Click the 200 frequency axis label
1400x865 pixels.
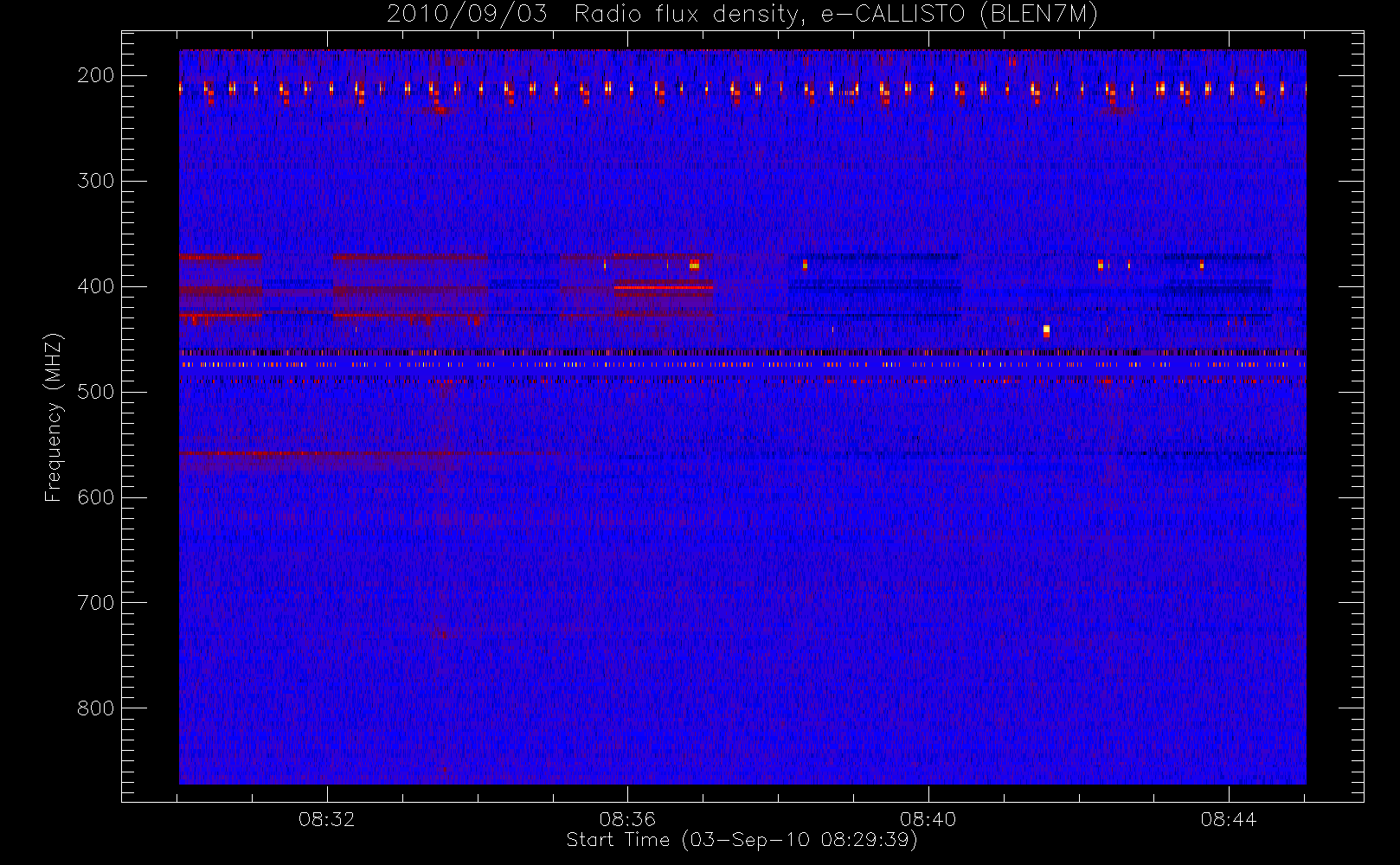click(x=96, y=75)
